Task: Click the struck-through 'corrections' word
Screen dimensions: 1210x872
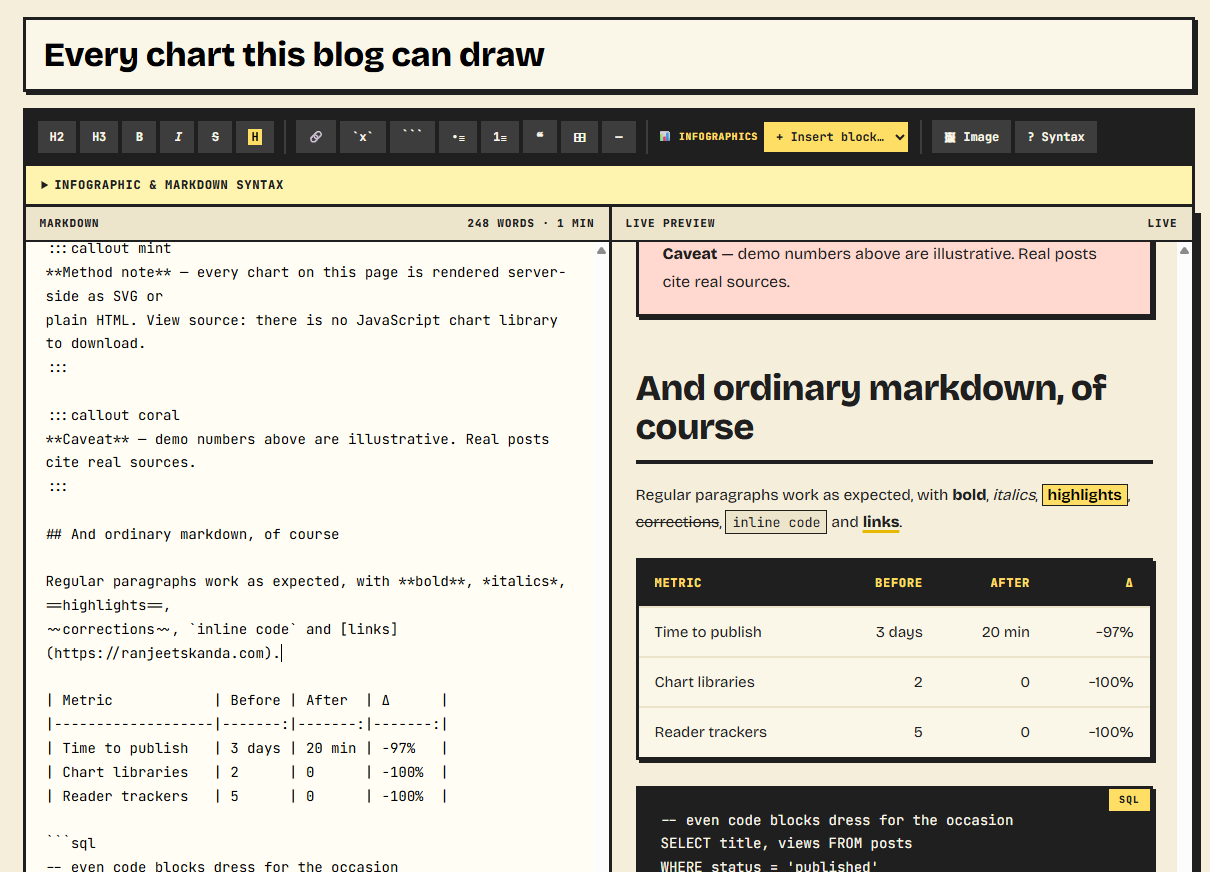Action: 678,522
